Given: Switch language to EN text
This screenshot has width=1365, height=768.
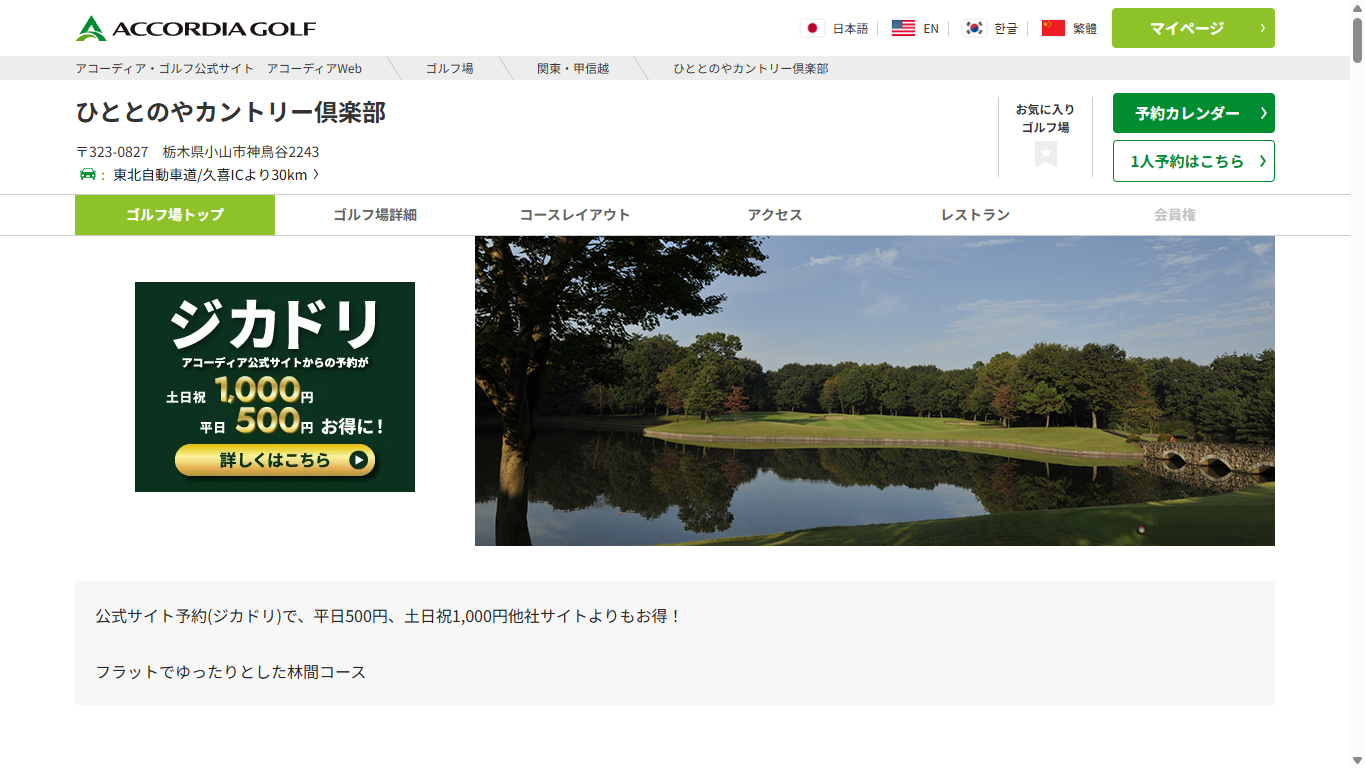Looking at the screenshot, I should (931, 28).
